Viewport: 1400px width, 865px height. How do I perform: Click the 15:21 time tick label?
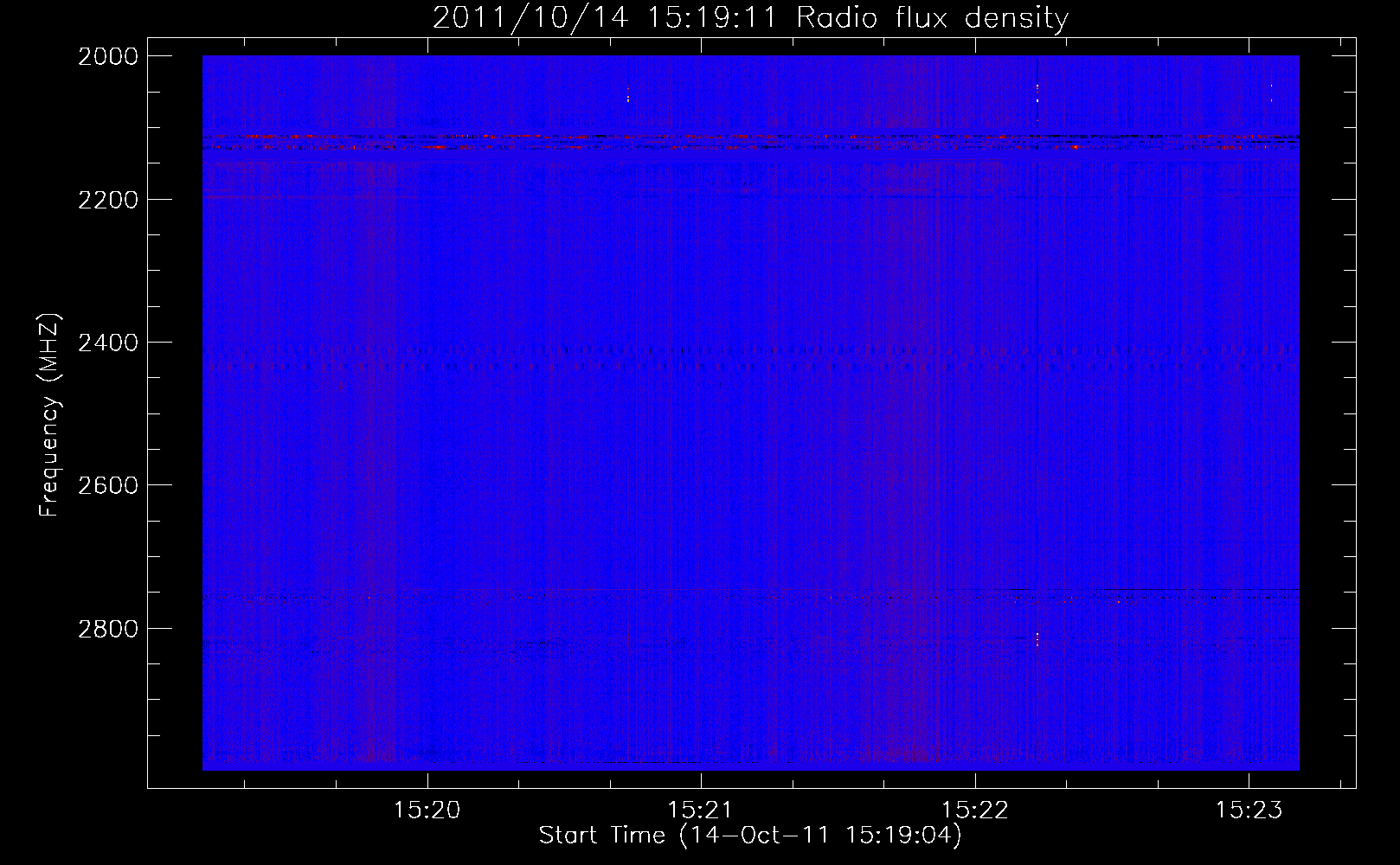[x=701, y=810]
